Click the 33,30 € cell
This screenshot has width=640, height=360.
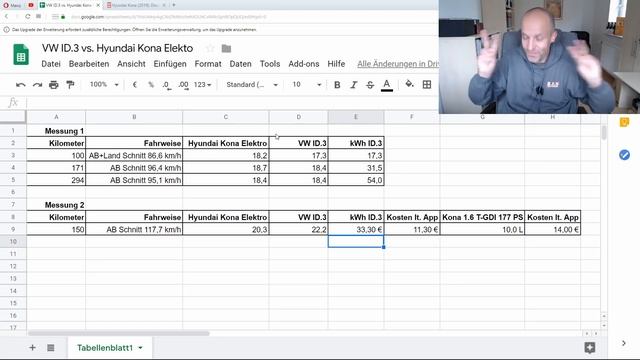[356, 229]
